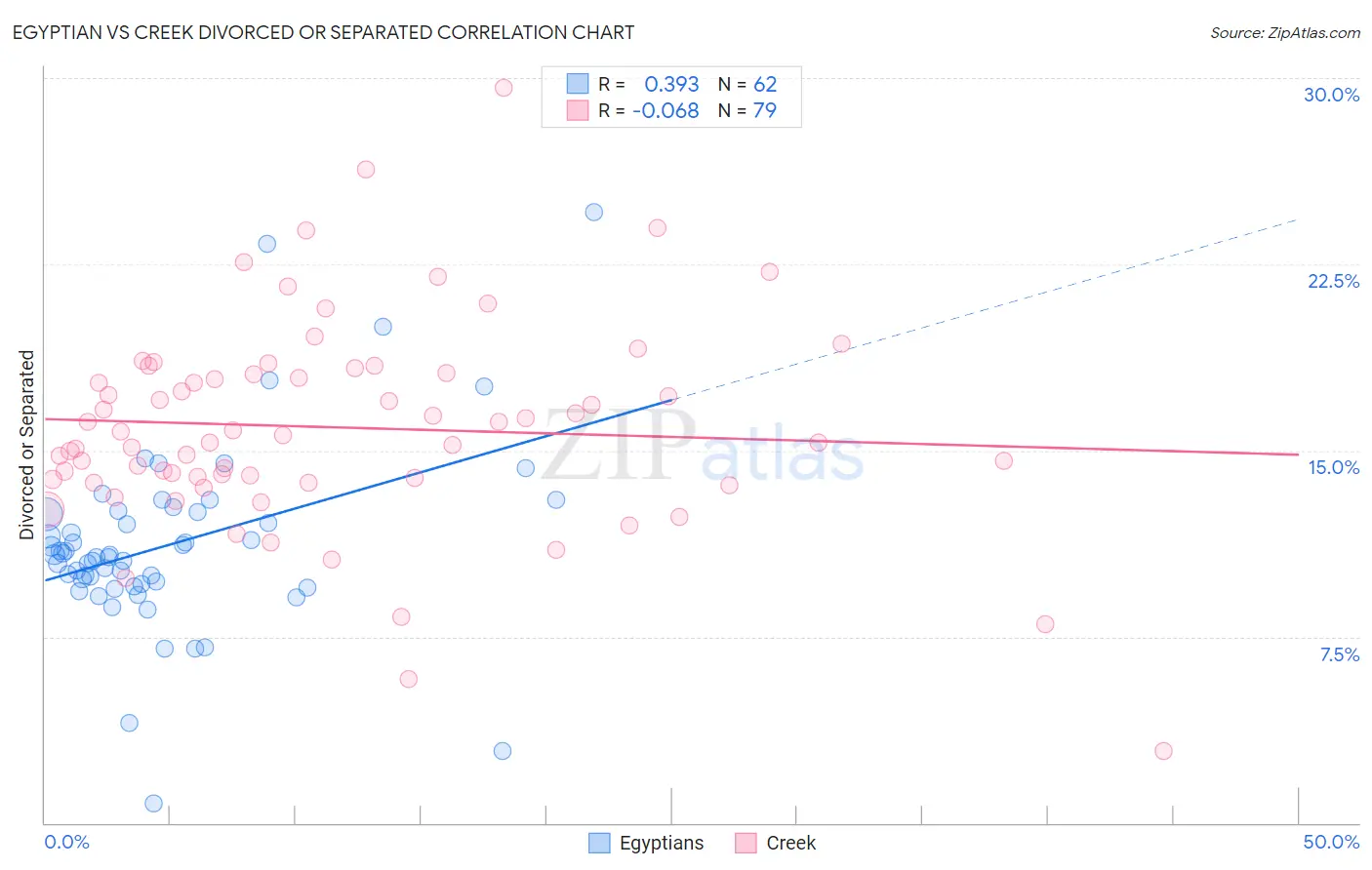Image resolution: width=1372 pixels, height=870 pixels.
Task: Click the highest pink Creek data point
Action: tap(504, 88)
